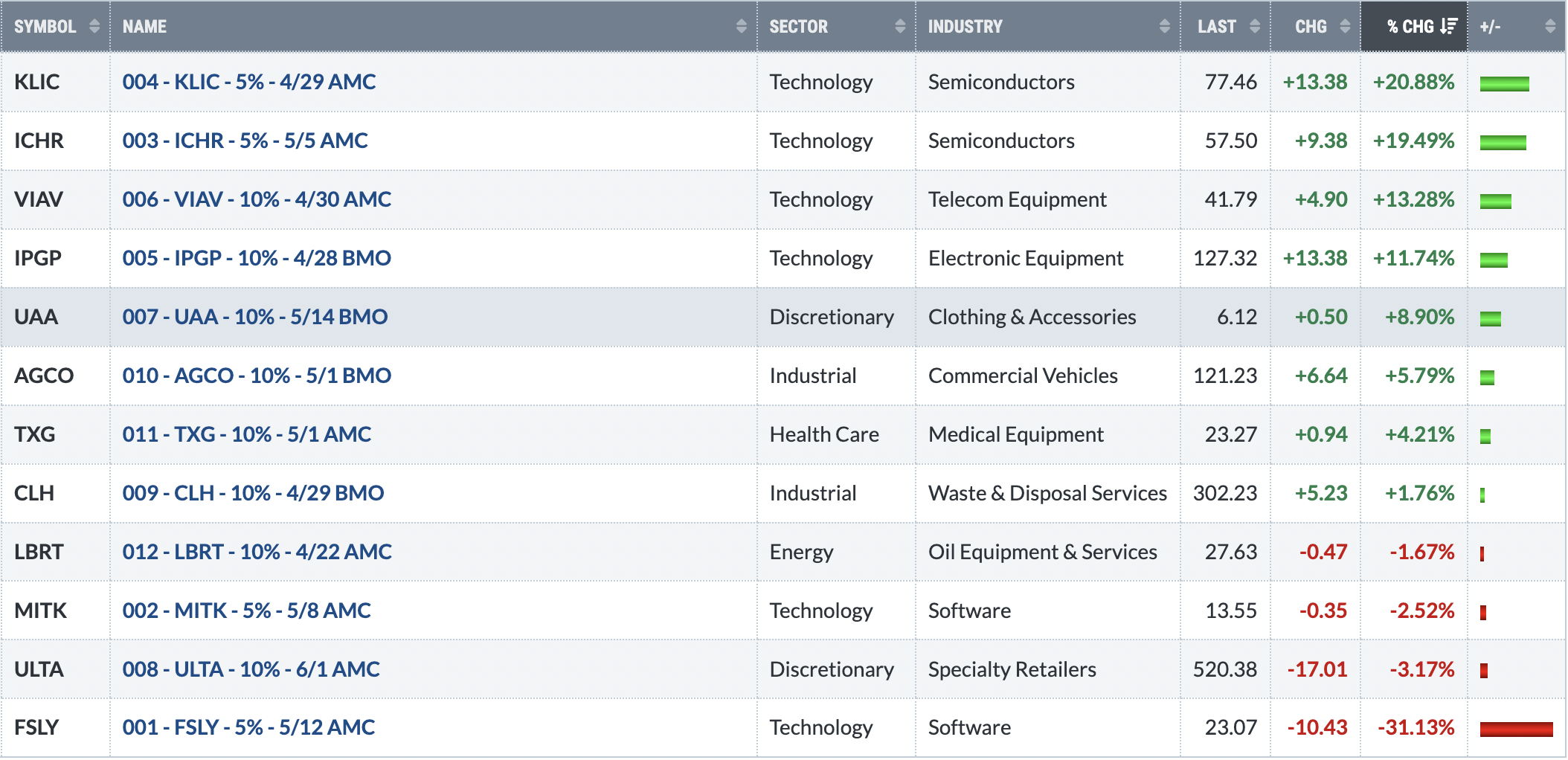Image resolution: width=1568 pixels, height=760 pixels.
Task: Select the LBRT row's -1.67% value
Action: pos(1421,552)
